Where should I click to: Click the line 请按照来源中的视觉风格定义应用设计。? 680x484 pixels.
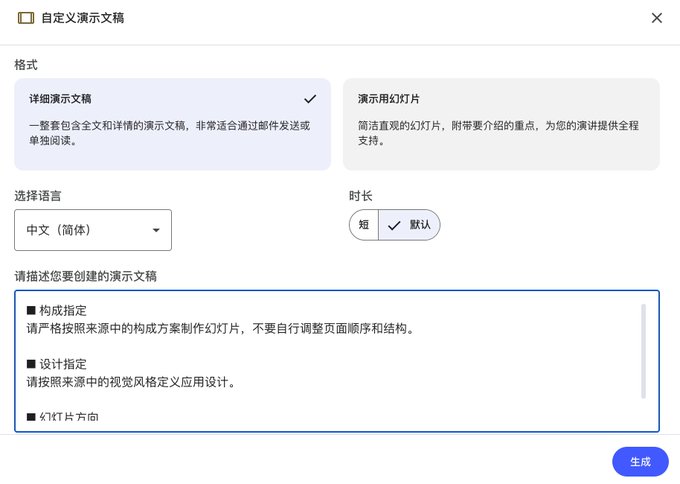pyautogui.click(x=131, y=382)
